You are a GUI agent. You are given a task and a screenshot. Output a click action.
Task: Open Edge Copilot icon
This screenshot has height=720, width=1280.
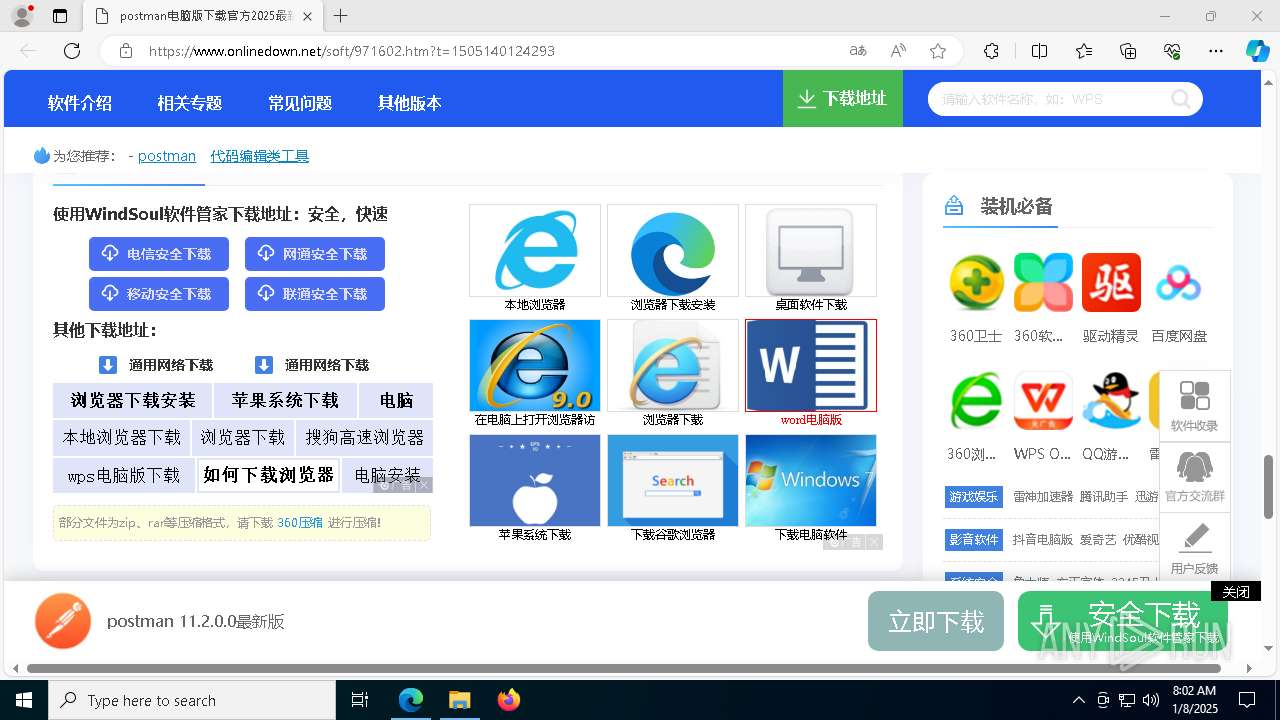coord(1257,51)
